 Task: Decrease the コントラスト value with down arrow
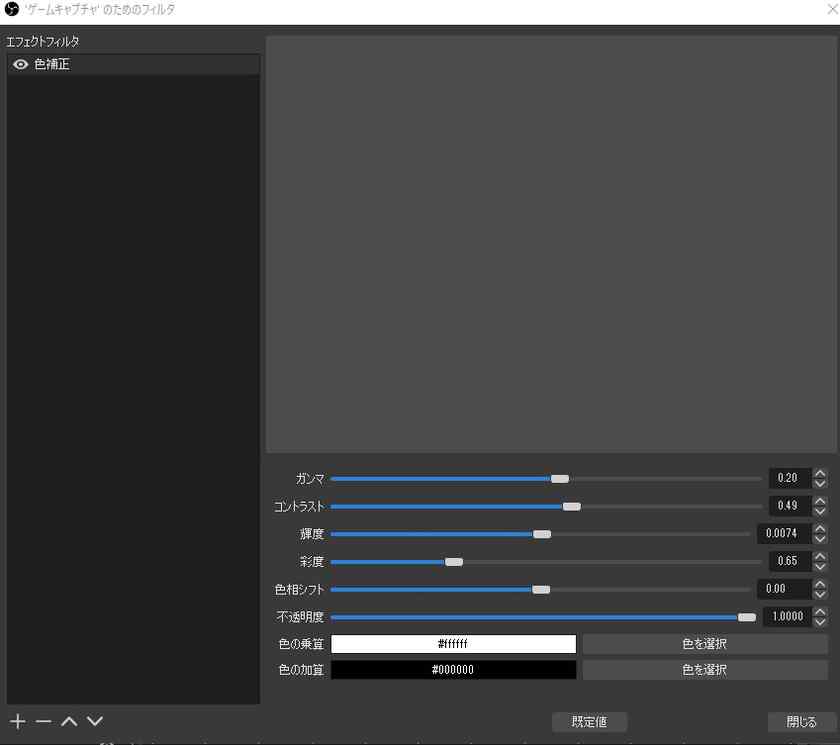pos(820,511)
